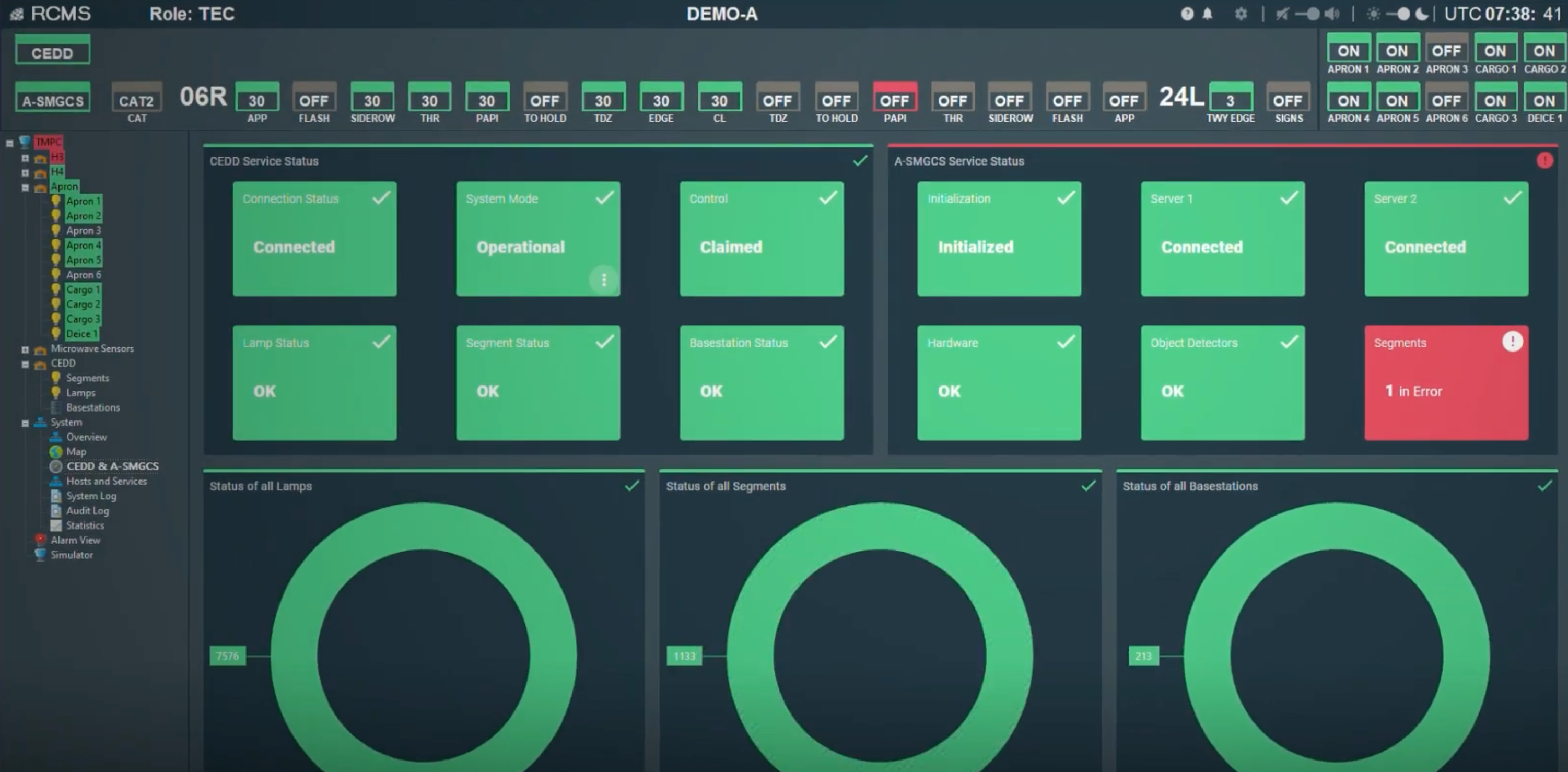Image resolution: width=1568 pixels, height=772 pixels.
Task: Click A-SMGCS Service Status red alert icon
Action: pos(1545,161)
